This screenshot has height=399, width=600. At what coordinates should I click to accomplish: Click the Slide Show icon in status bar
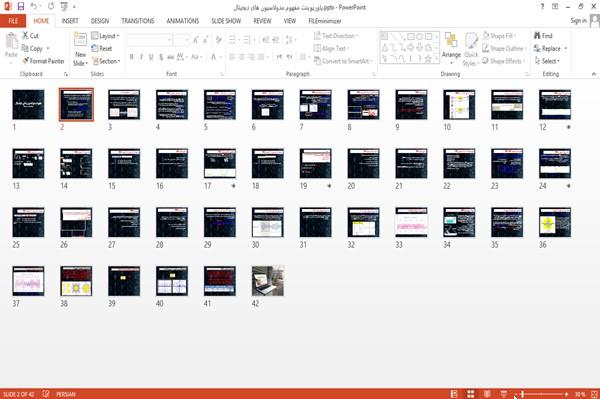pyautogui.click(x=504, y=394)
